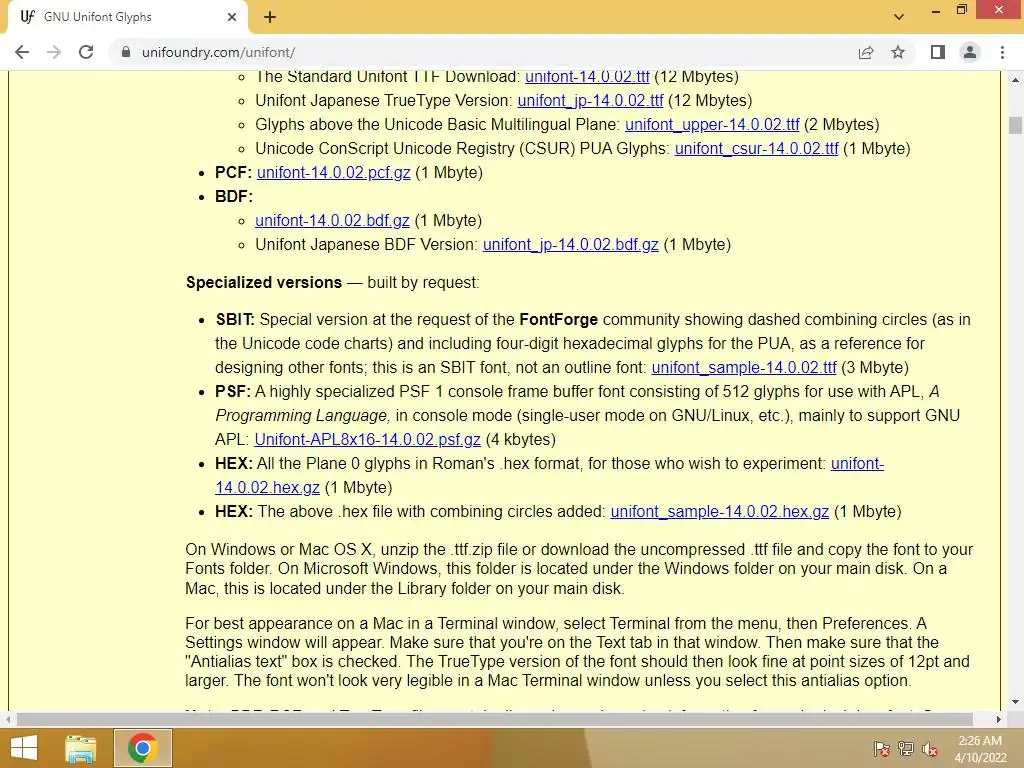The width and height of the screenshot is (1024, 768).
Task: Download unifont_jp-14.0.02.bdf.gz link
Action: click(x=571, y=245)
